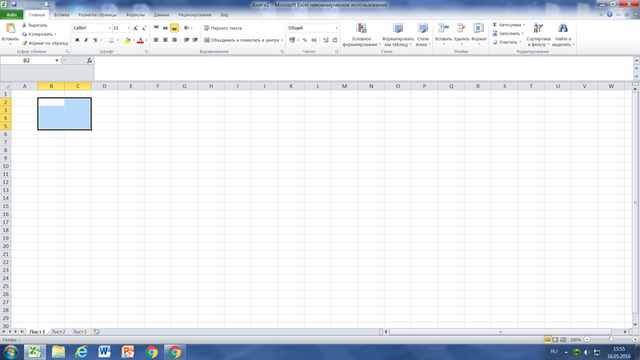
Task: Select column F header
Action: [x=158, y=86]
